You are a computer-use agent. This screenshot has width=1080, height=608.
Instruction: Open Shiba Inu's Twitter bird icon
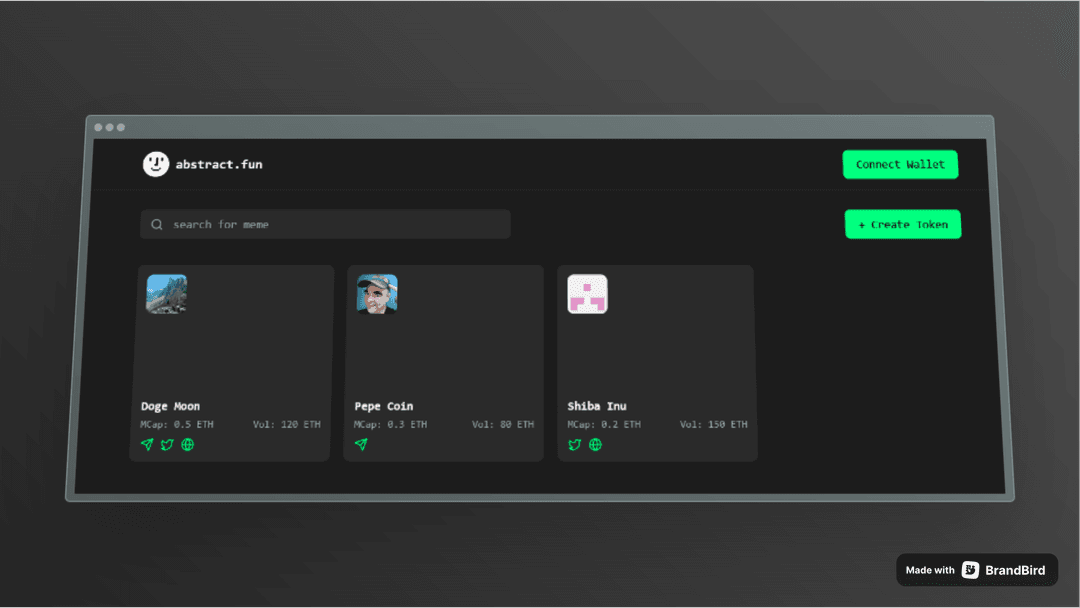coord(575,444)
